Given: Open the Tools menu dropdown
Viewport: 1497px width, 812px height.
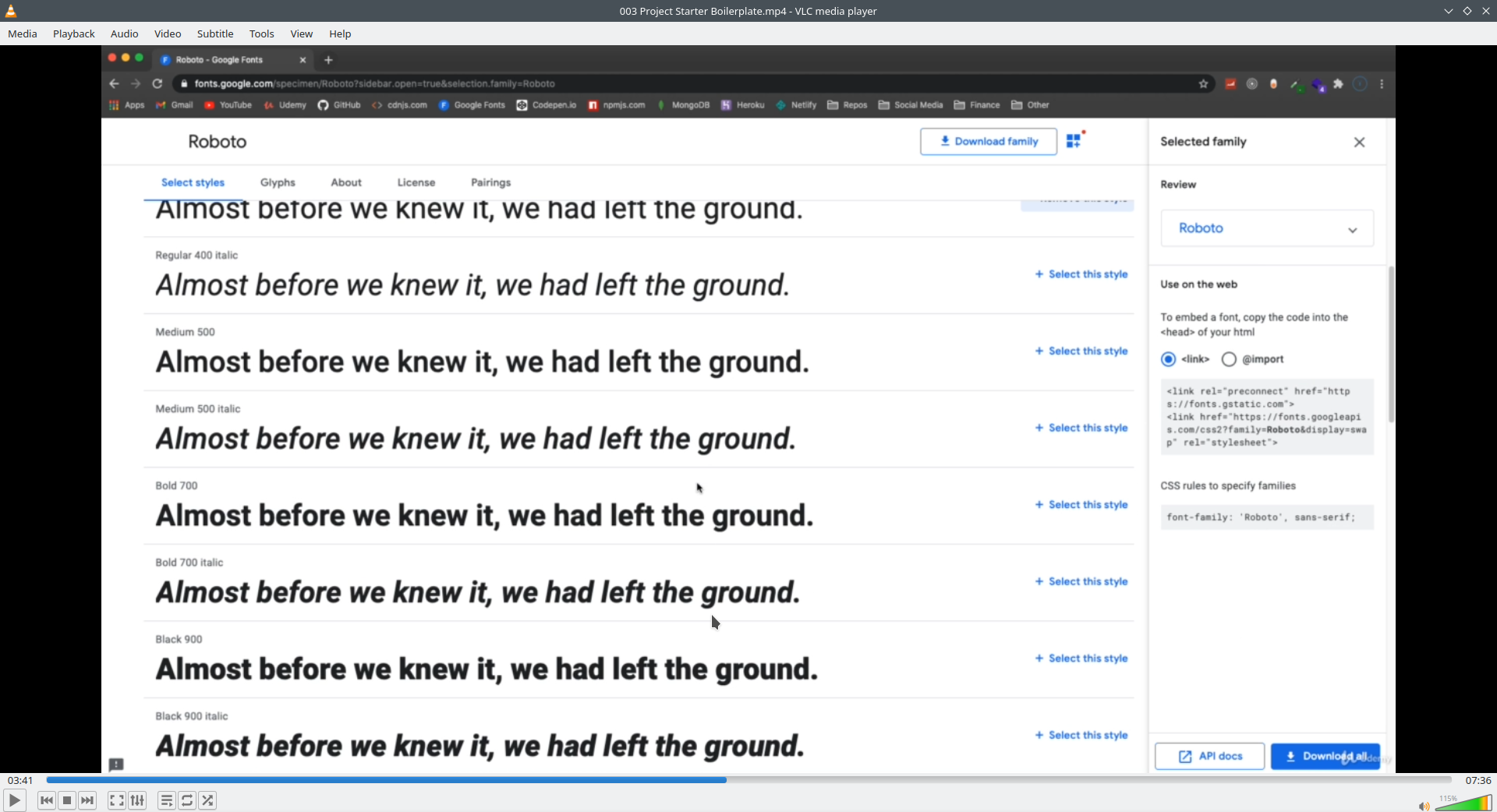Looking at the screenshot, I should click(x=262, y=34).
